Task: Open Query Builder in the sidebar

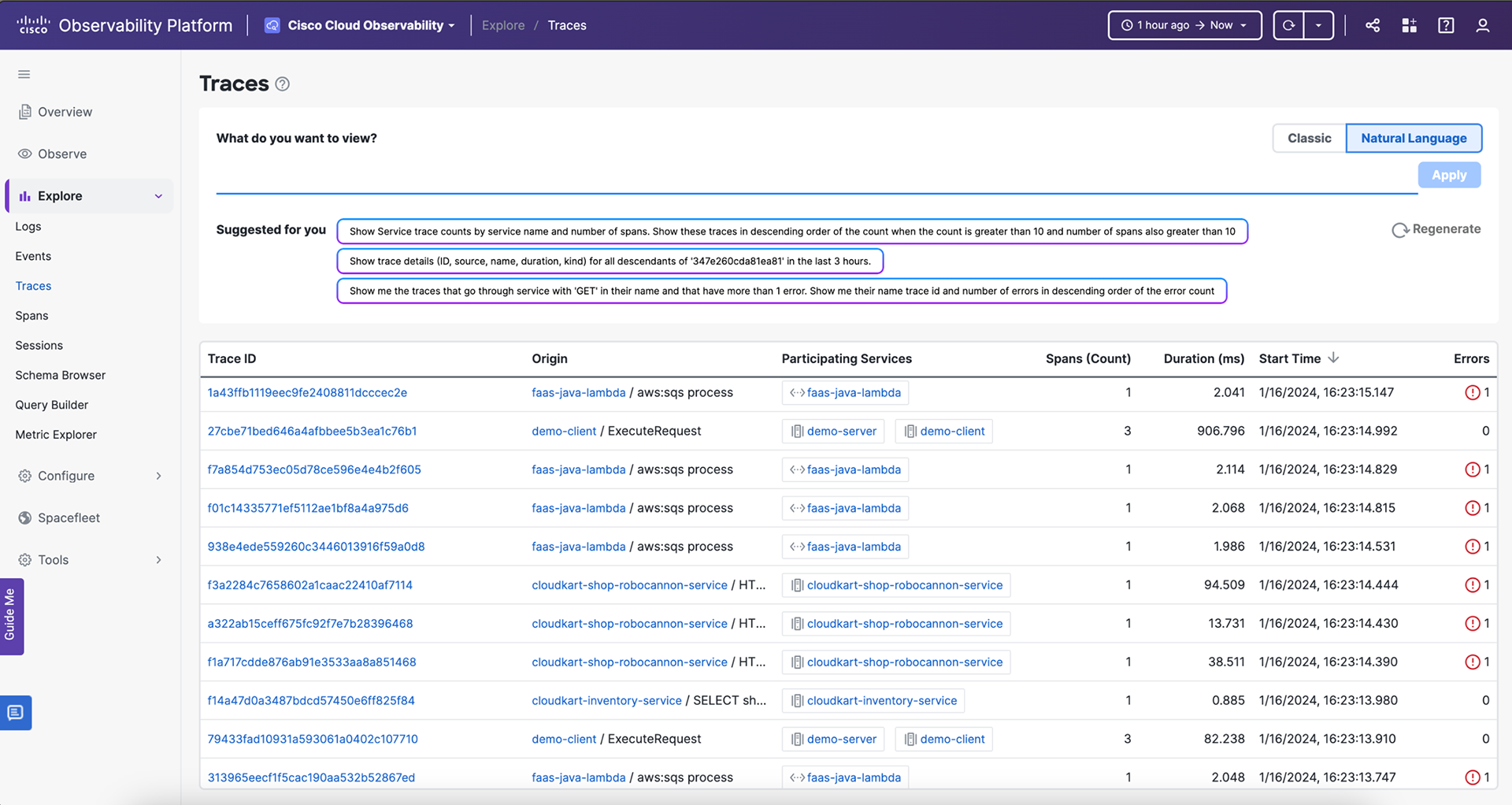Action: pos(52,405)
